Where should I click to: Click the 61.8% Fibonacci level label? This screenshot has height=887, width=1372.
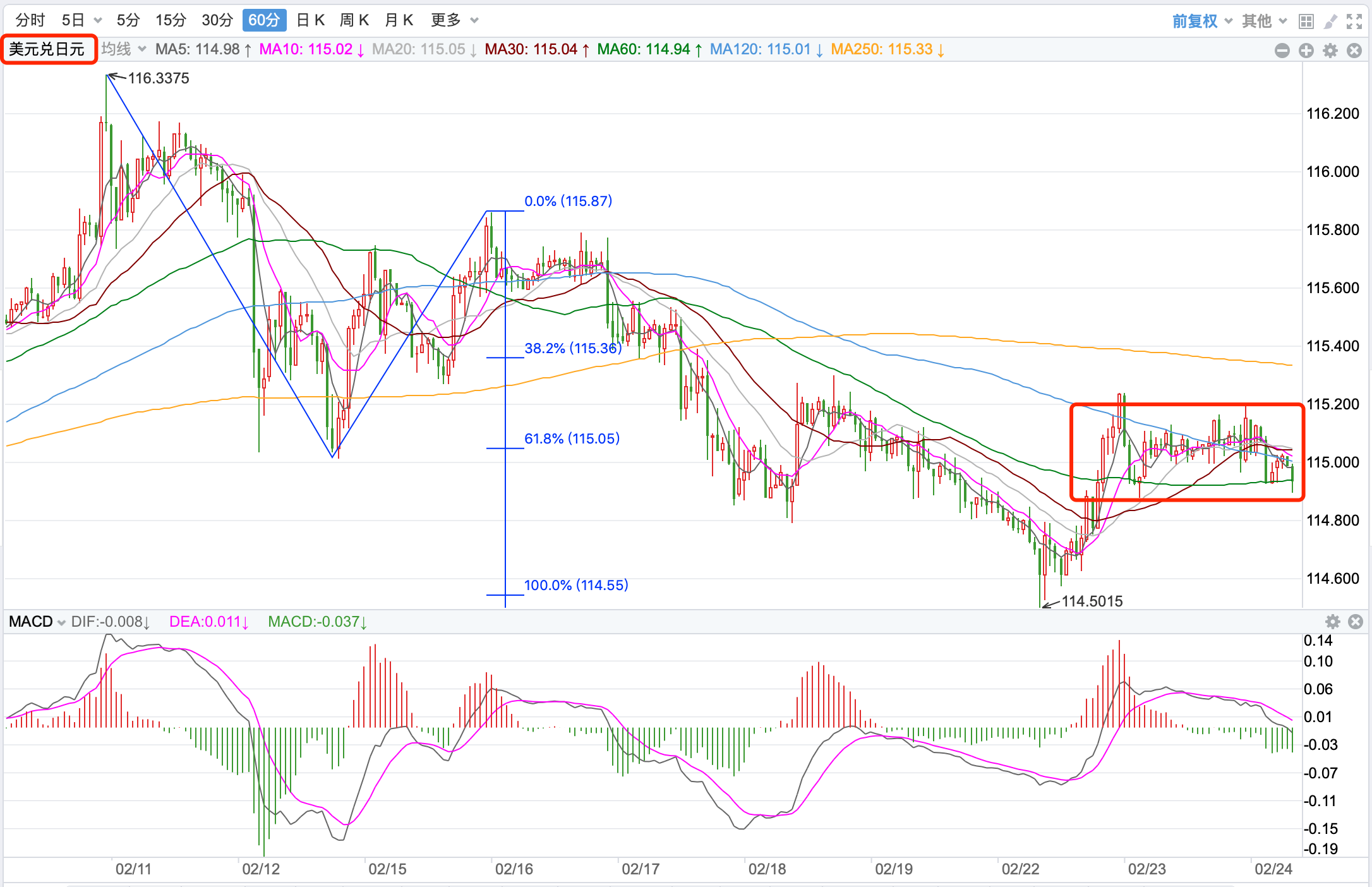(x=572, y=438)
